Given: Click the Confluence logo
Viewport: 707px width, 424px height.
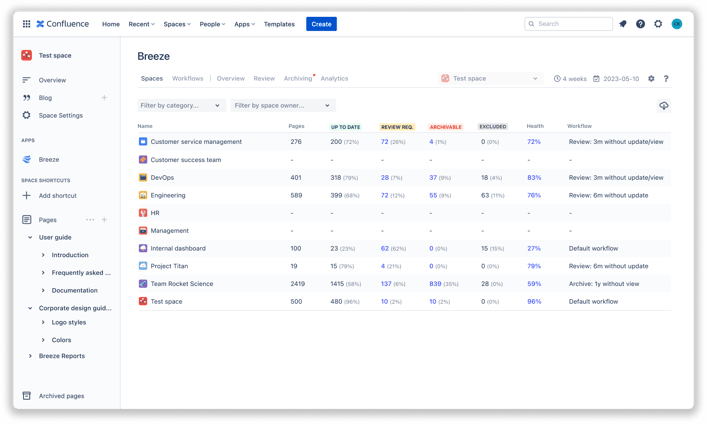Looking at the screenshot, I should click(63, 24).
